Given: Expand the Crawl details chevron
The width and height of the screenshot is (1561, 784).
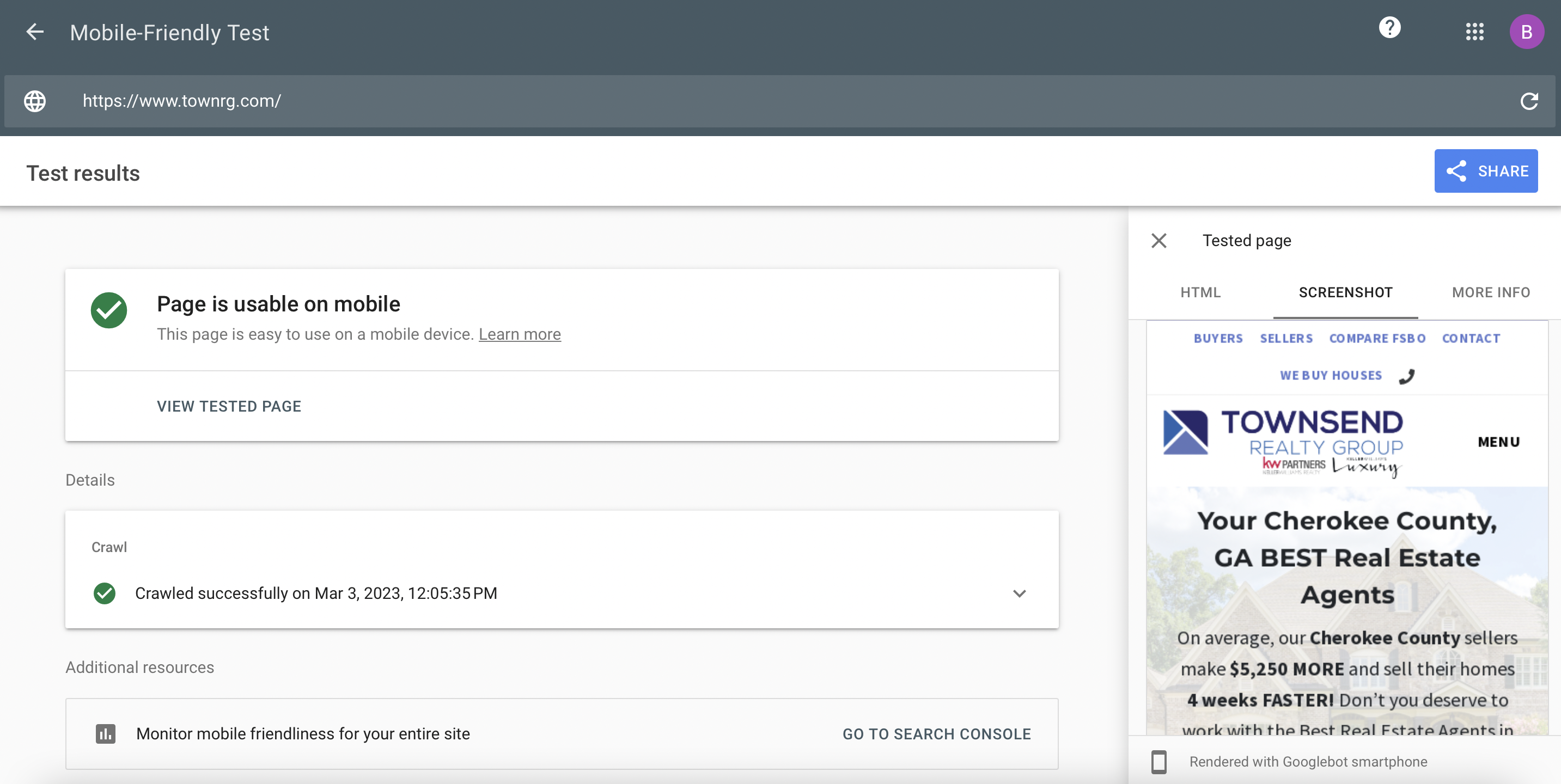Looking at the screenshot, I should (1019, 593).
